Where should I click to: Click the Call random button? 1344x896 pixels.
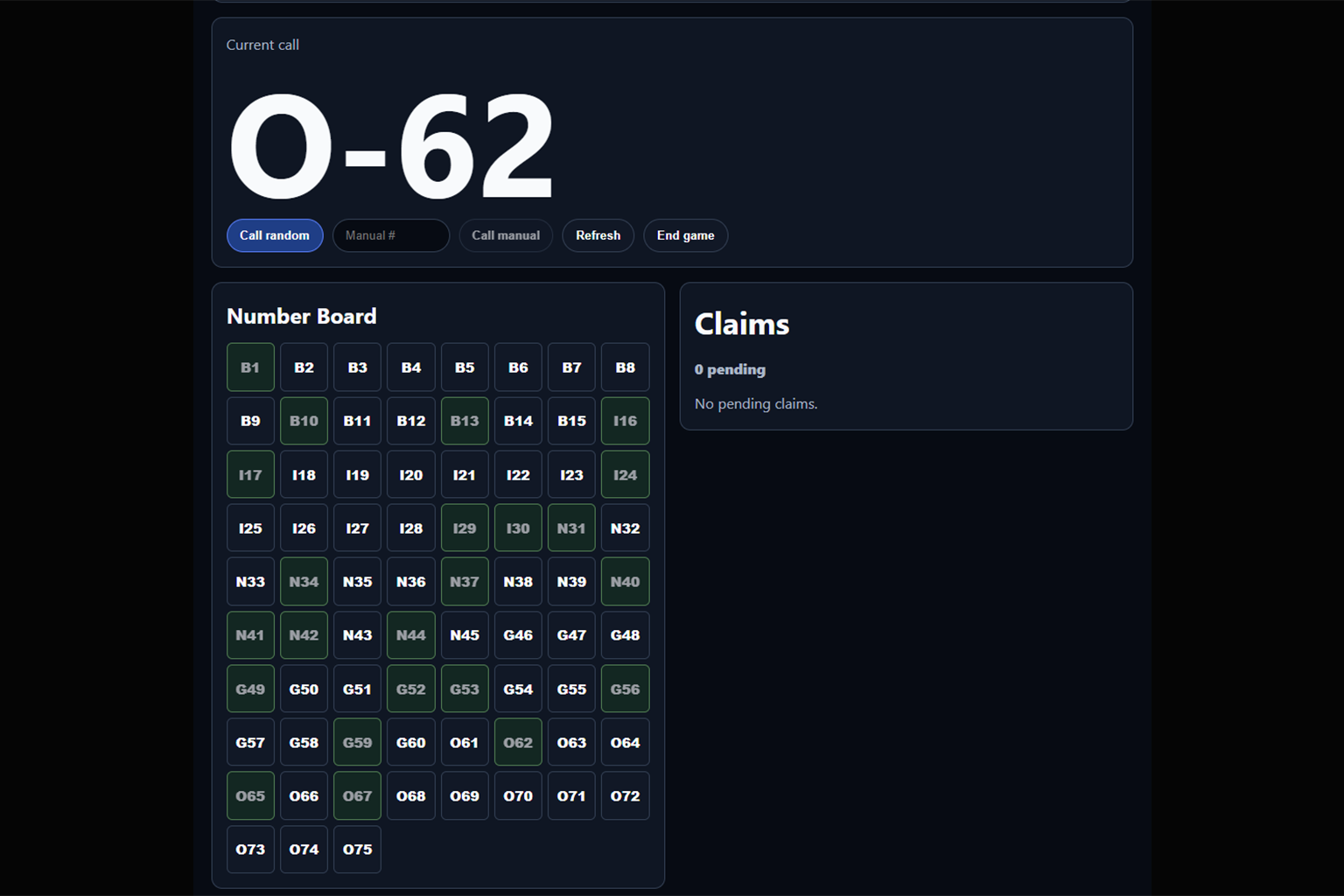pos(275,235)
